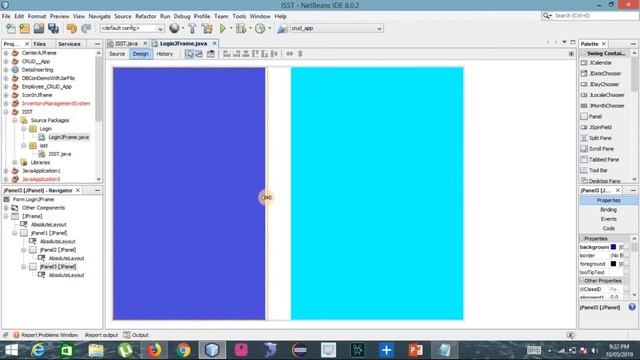The height and width of the screenshot is (360, 640).
Task: Open the File menu
Action: 6,16
